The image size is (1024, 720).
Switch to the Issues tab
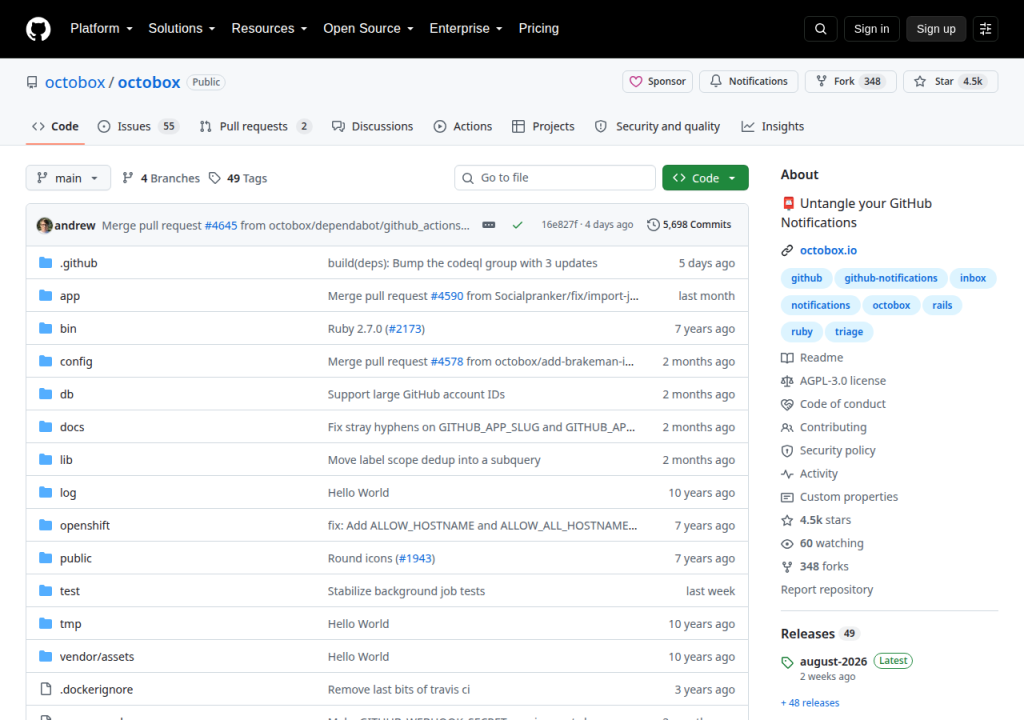point(138,127)
